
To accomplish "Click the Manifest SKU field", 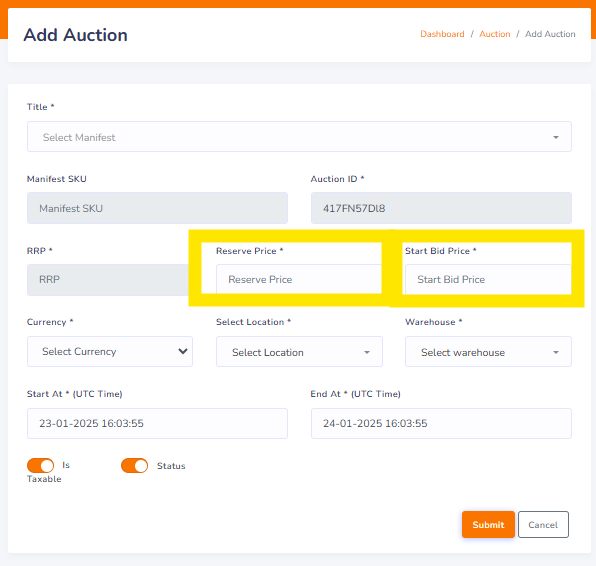I will pos(157,208).
